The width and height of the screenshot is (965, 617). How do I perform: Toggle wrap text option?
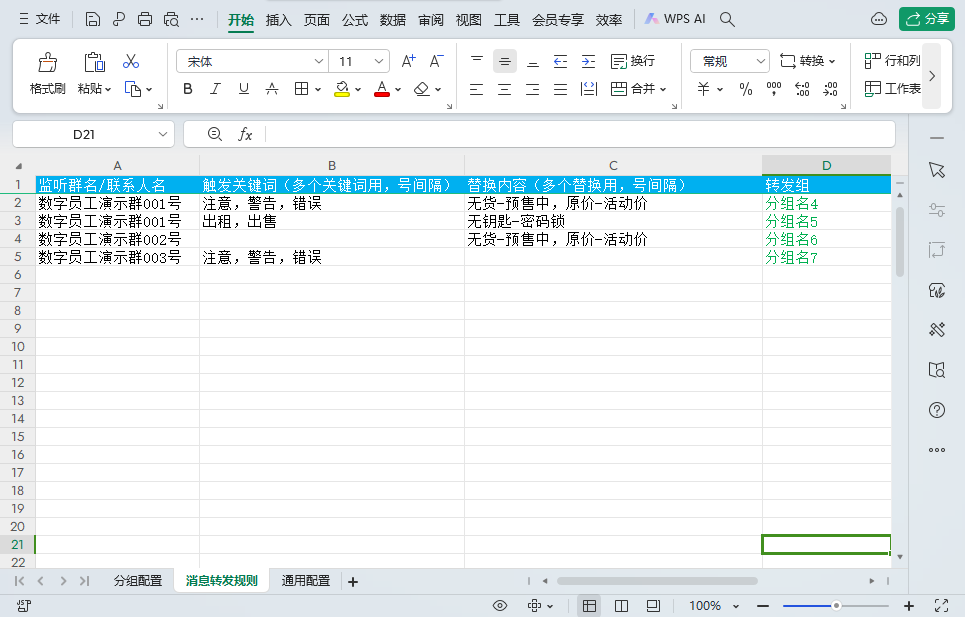tap(632, 61)
